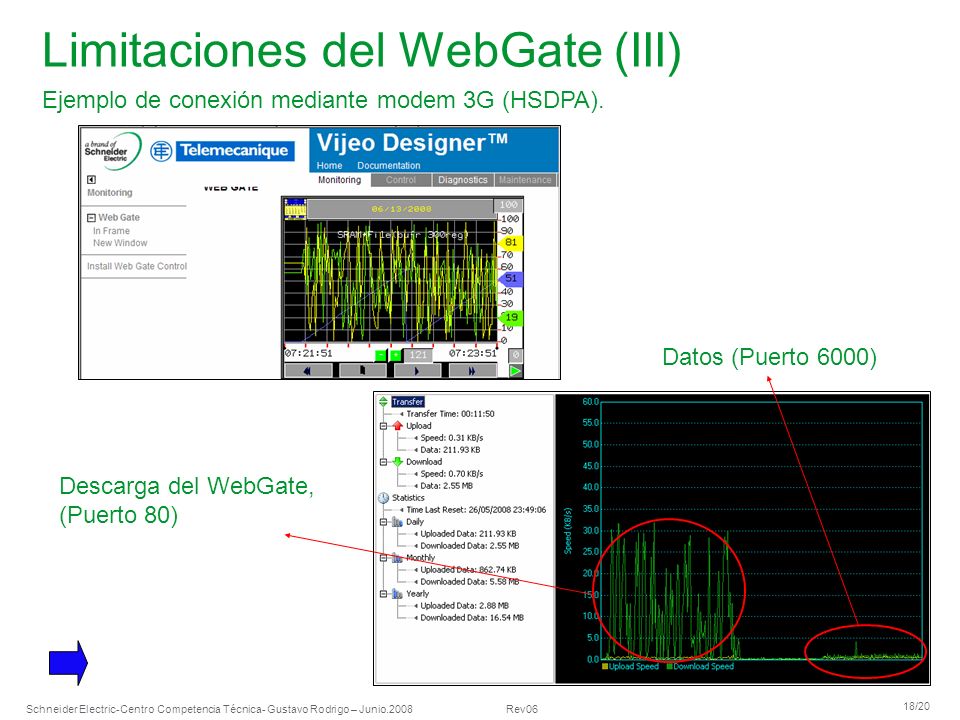
Task: Select Upload Data 211.93 KB entry
Action: pyautogui.click(x=451, y=450)
